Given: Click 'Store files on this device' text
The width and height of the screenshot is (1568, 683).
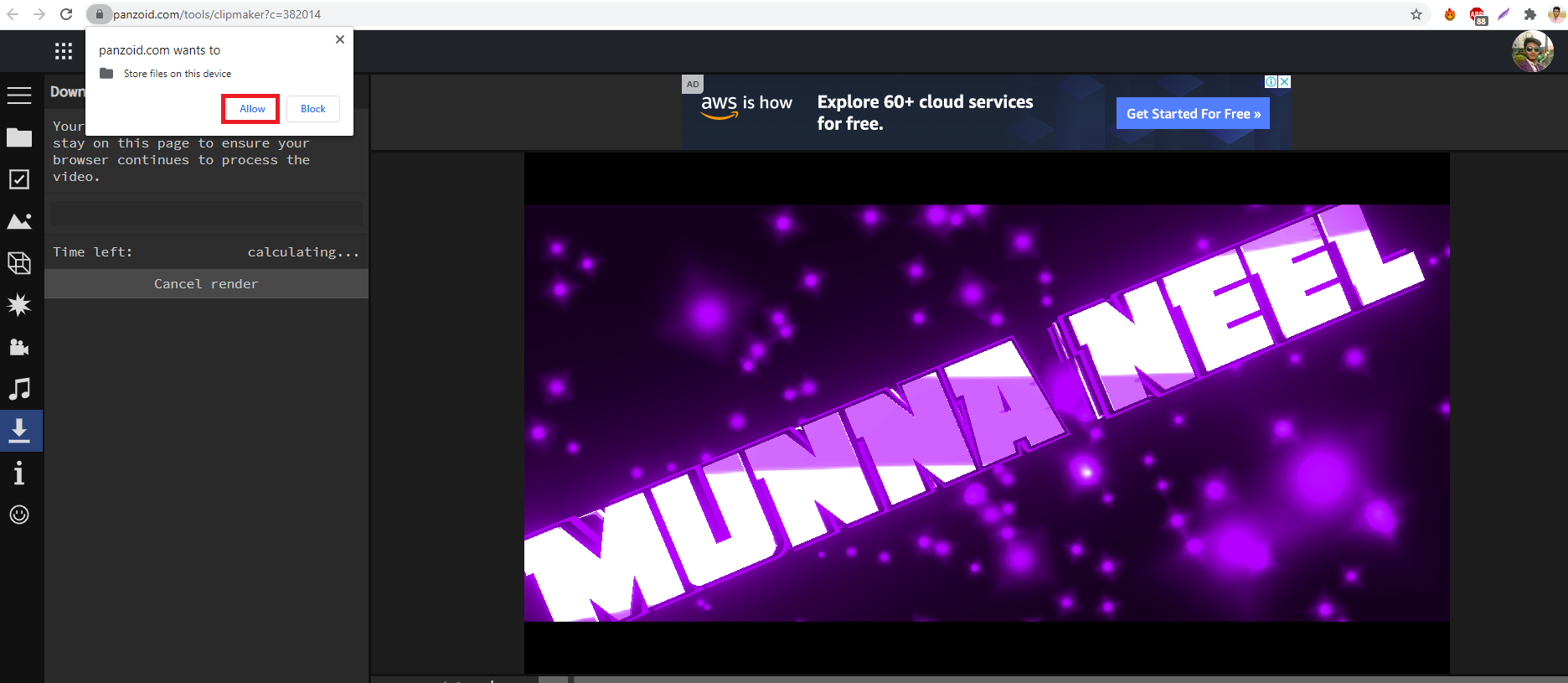Looking at the screenshot, I should 178,74.
